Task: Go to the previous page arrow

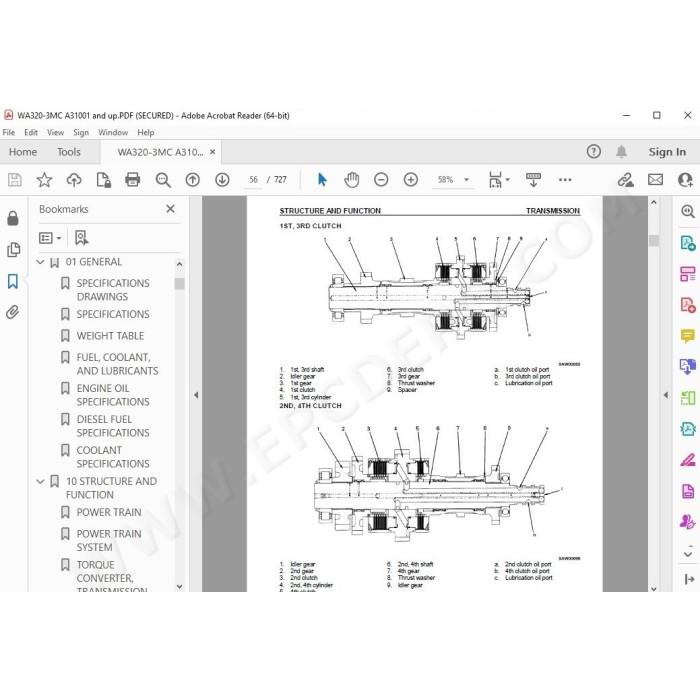Action: click(192, 180)
